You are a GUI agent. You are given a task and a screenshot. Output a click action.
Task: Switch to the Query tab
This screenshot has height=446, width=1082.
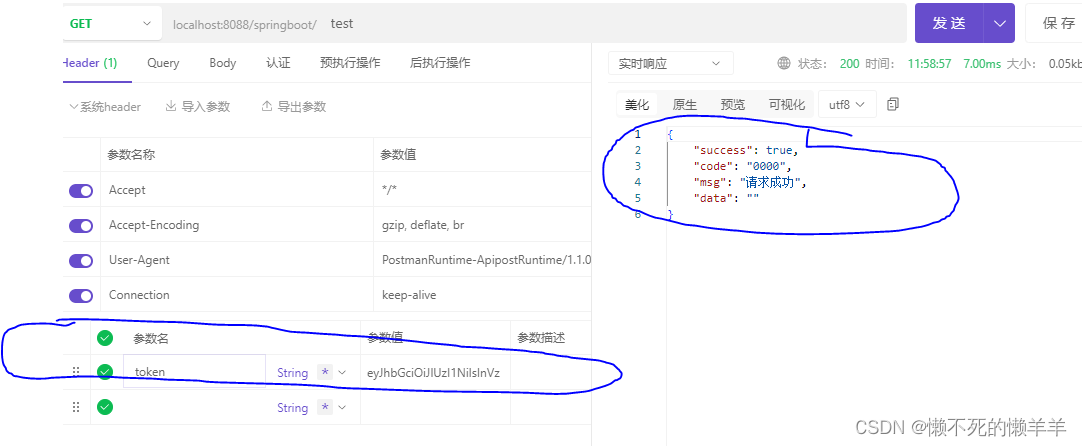click(x=163, y=63)
